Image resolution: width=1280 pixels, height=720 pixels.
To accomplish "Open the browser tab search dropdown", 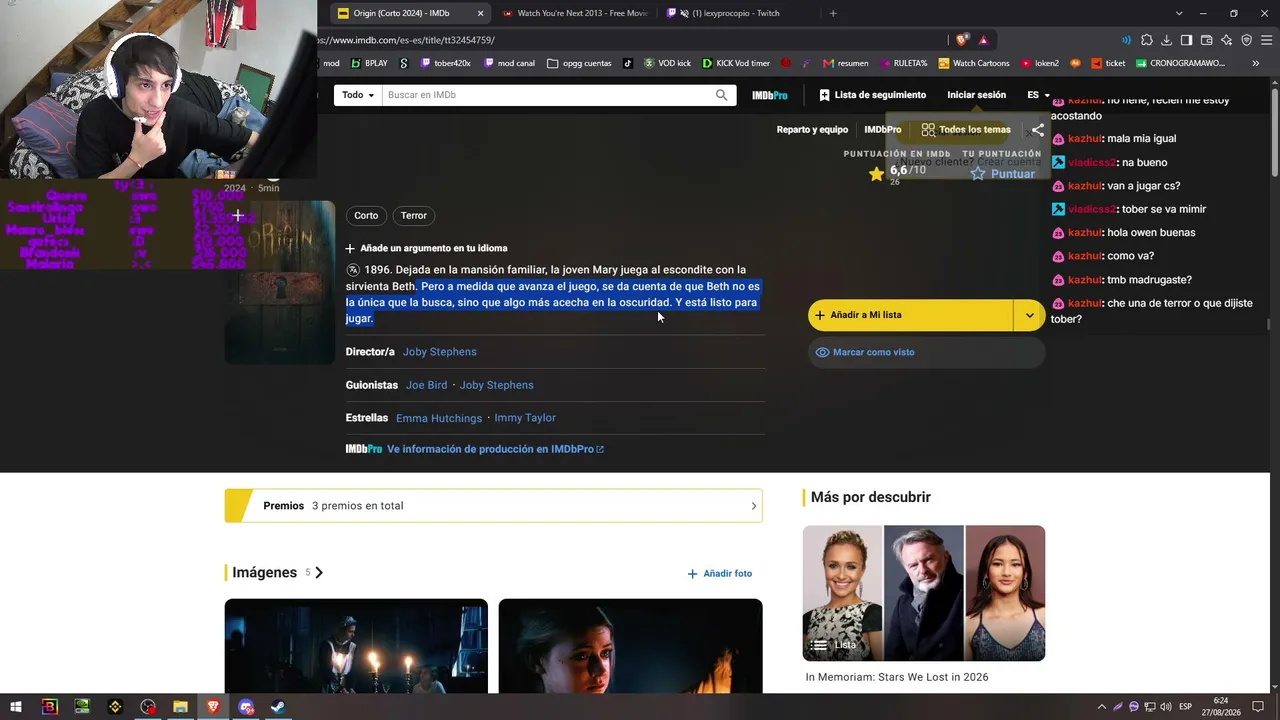I will (x=1179, y=13).
